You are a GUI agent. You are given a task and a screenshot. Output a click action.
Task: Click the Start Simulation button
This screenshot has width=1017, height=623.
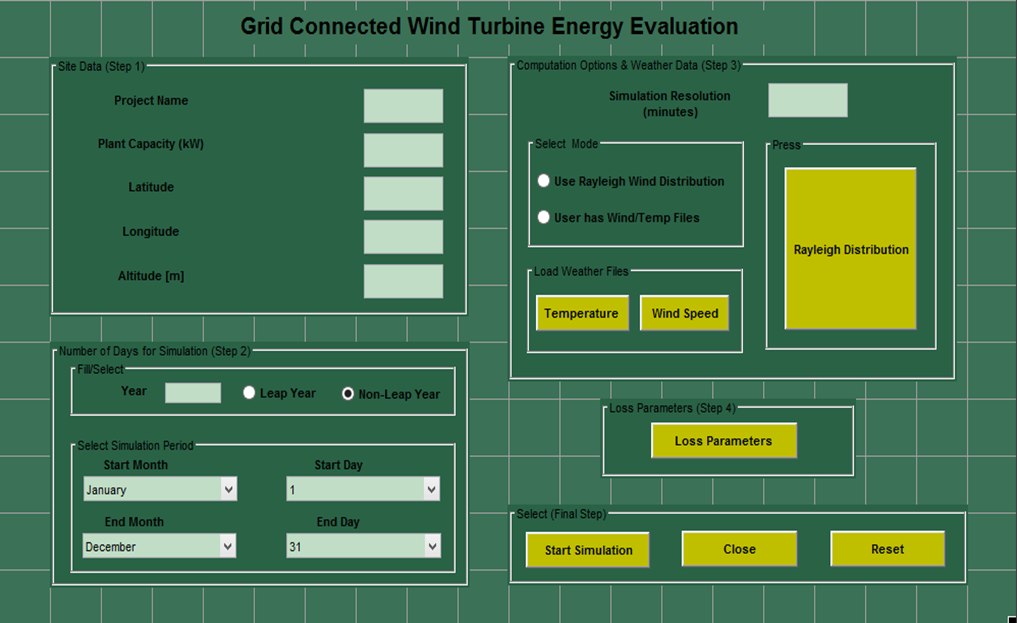[x=588, y=550]
